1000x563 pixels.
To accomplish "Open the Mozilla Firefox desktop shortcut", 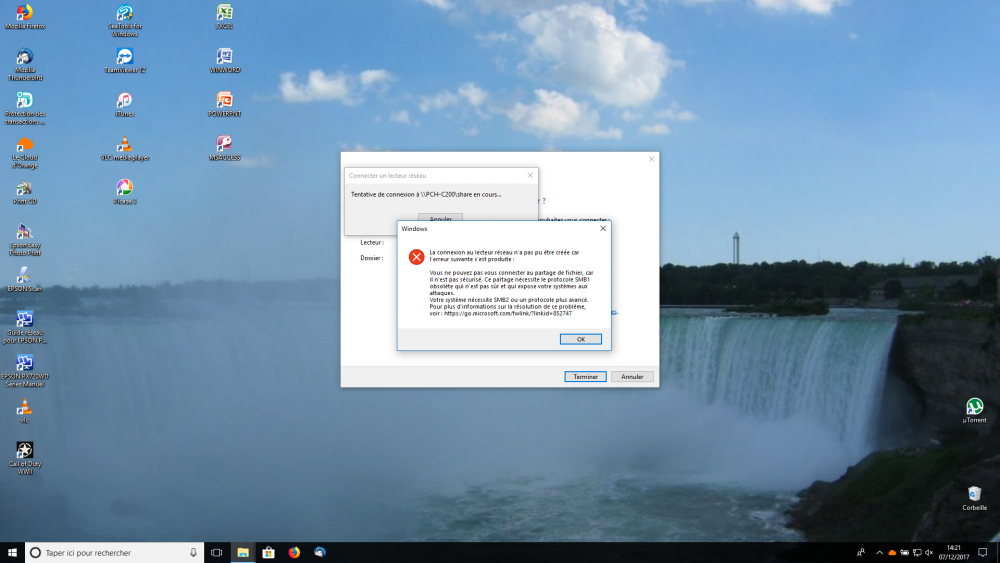I will point(25,17).
